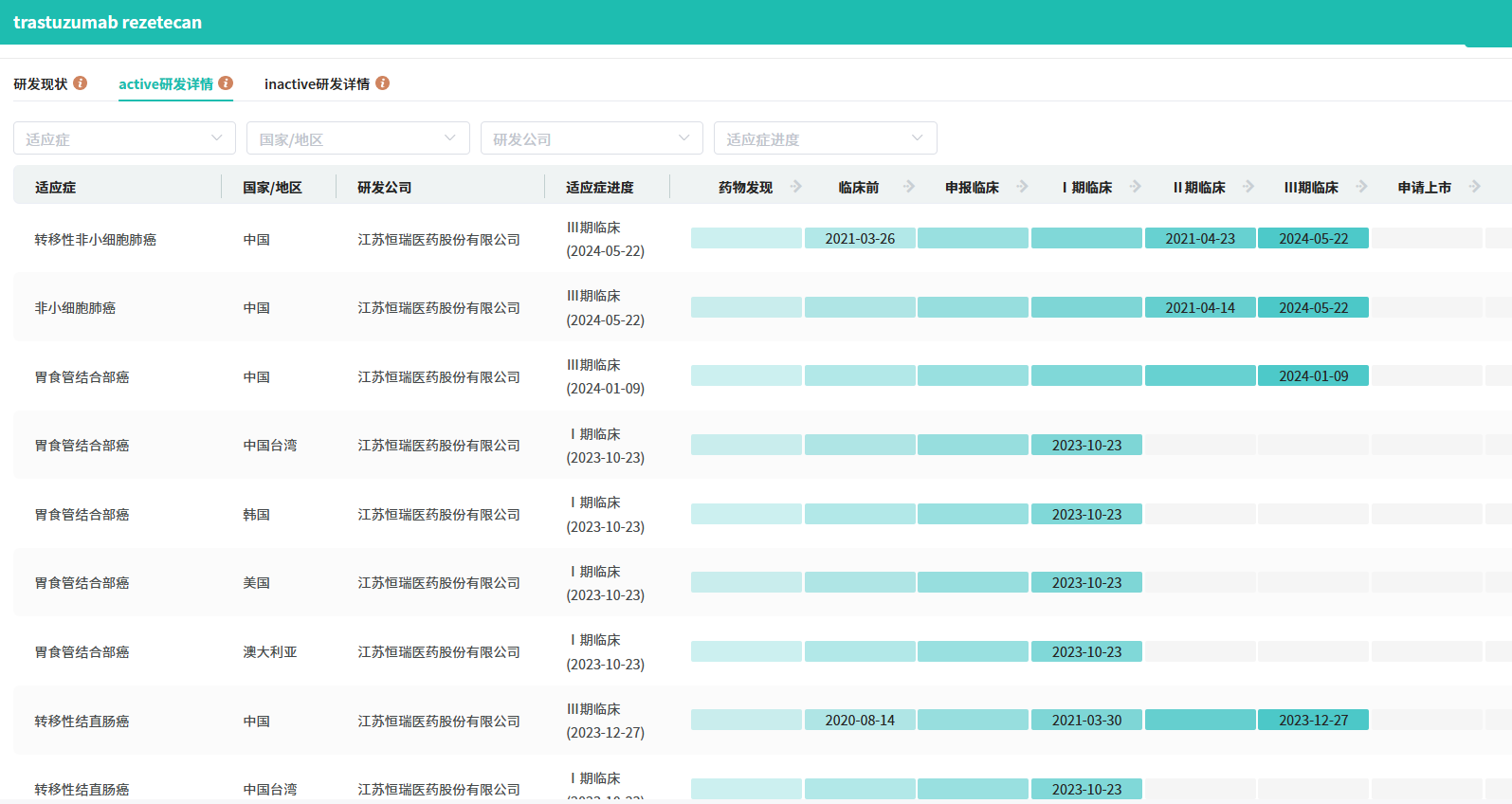Click arrow icon after I期临床 column header
The height and width of the screenshot is (804, 1512).
1136,187
